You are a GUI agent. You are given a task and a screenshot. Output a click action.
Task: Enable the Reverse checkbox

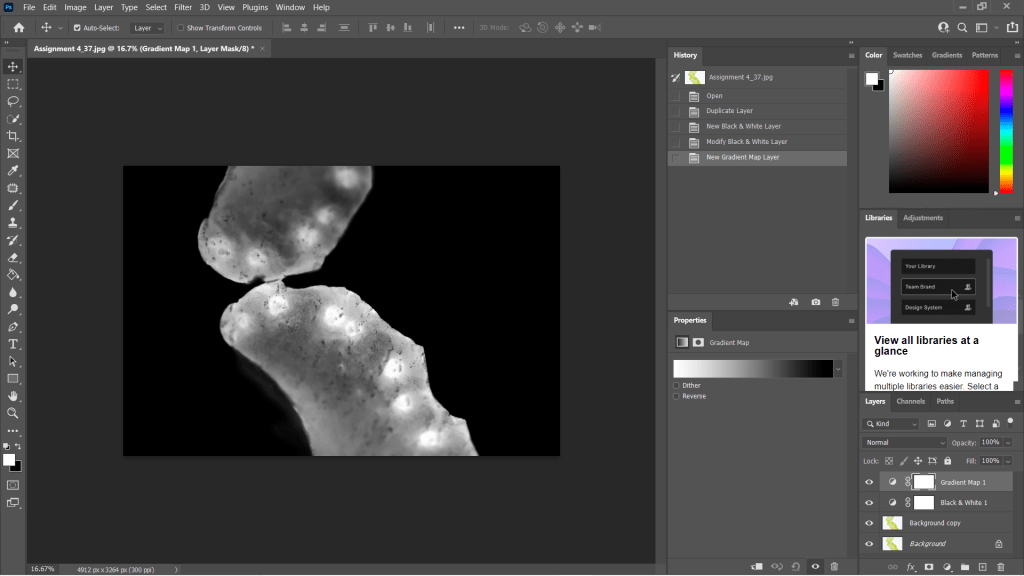(x=677, y=396)
